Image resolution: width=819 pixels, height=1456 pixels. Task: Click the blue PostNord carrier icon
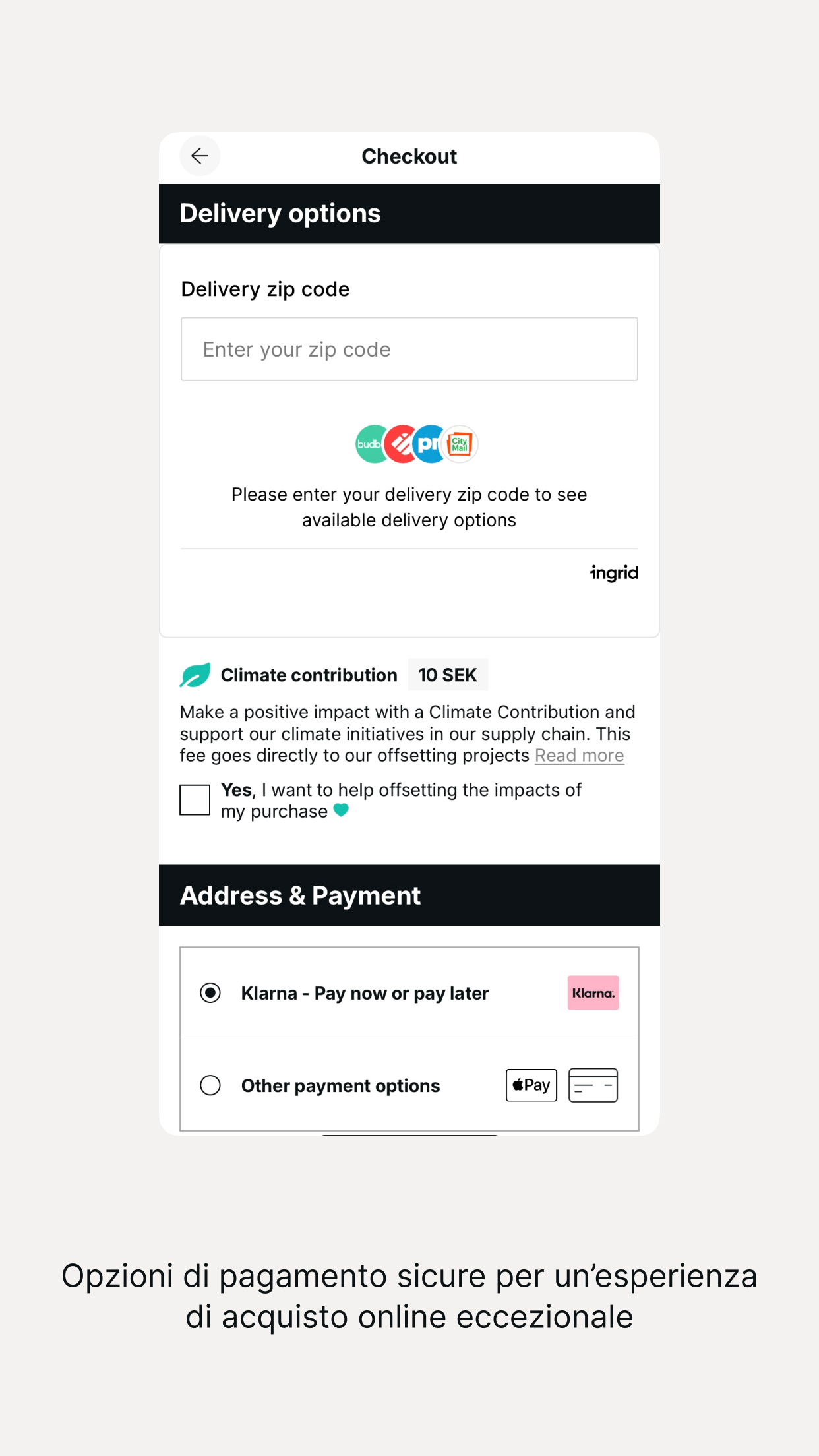click(x=427, y=443)
